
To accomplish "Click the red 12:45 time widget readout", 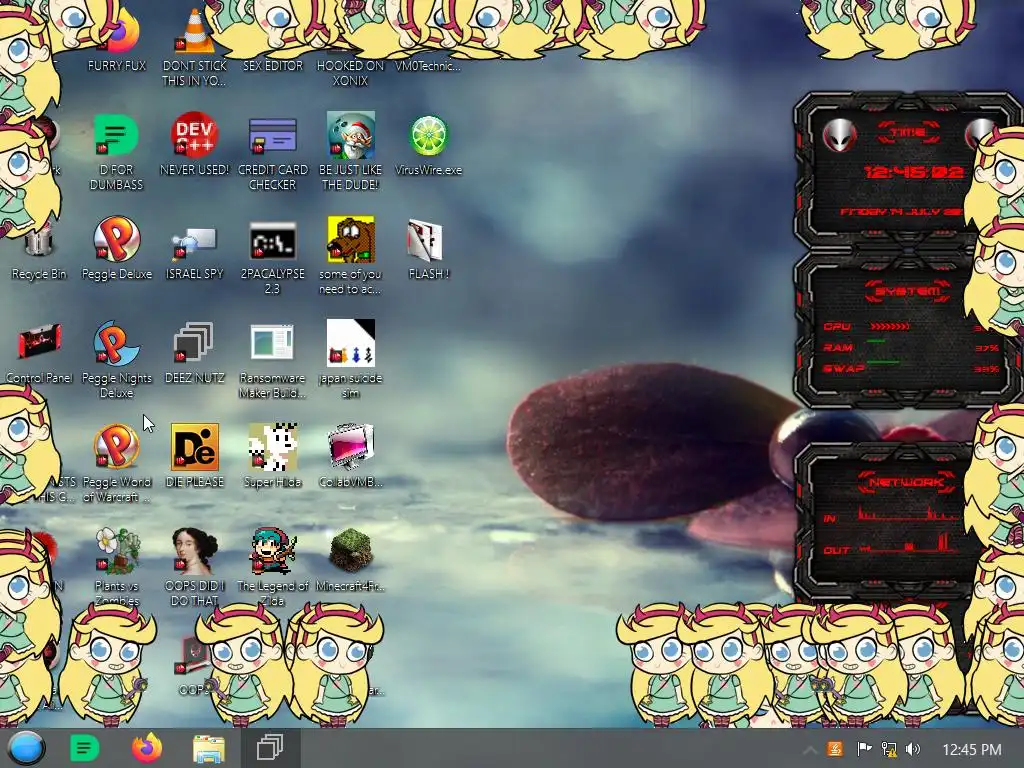I will pos(914,172).
